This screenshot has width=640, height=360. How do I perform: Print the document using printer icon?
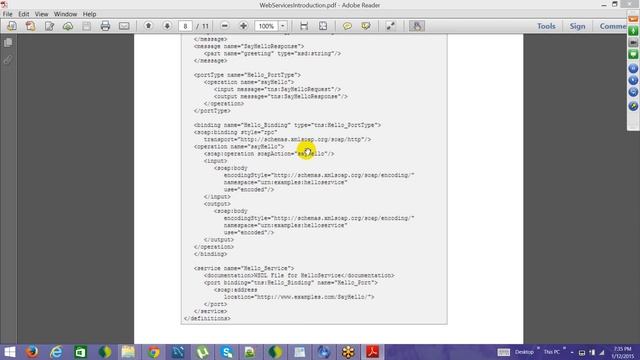pyautogui.click(x=105, y=26)
